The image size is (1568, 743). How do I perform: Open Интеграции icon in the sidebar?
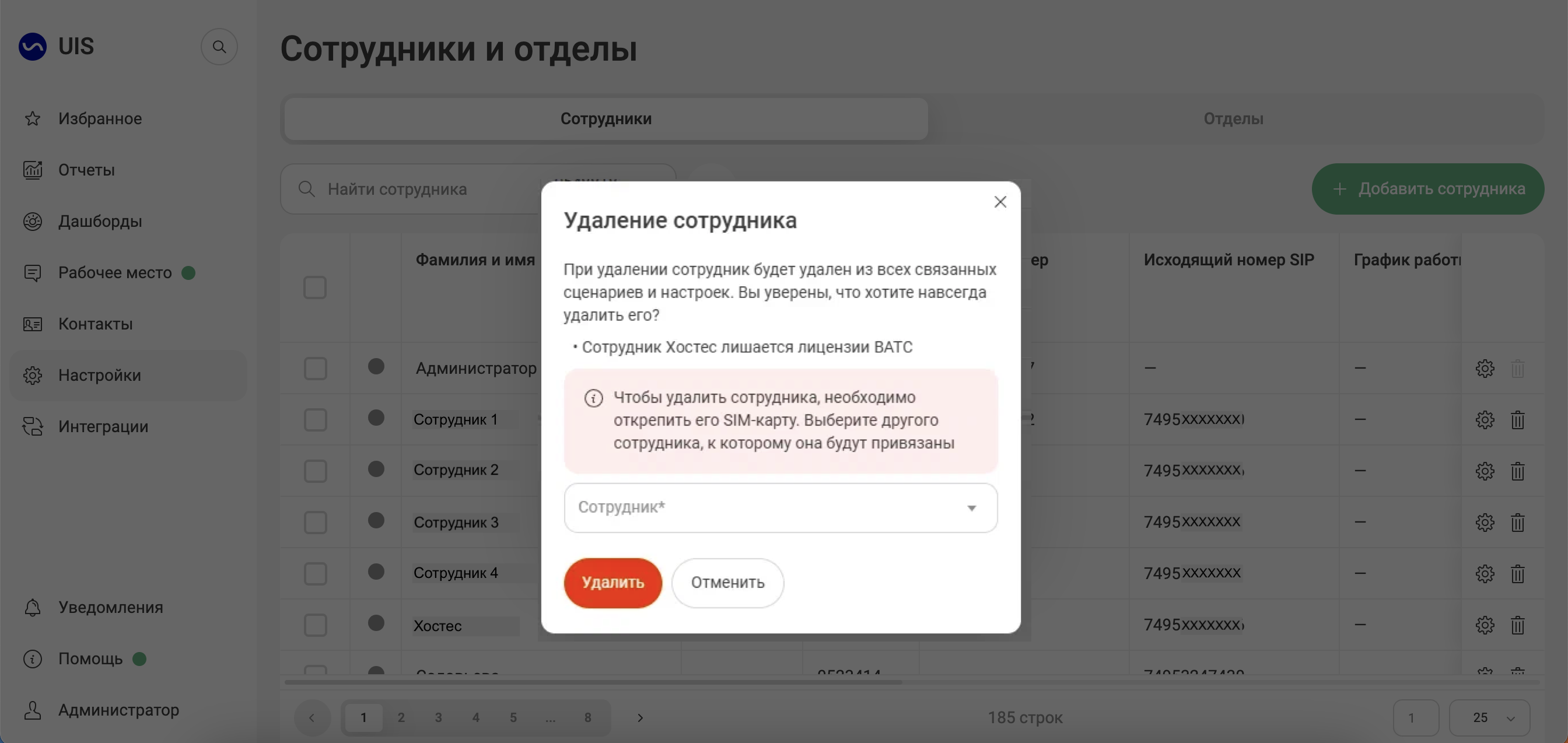(32, 426)
